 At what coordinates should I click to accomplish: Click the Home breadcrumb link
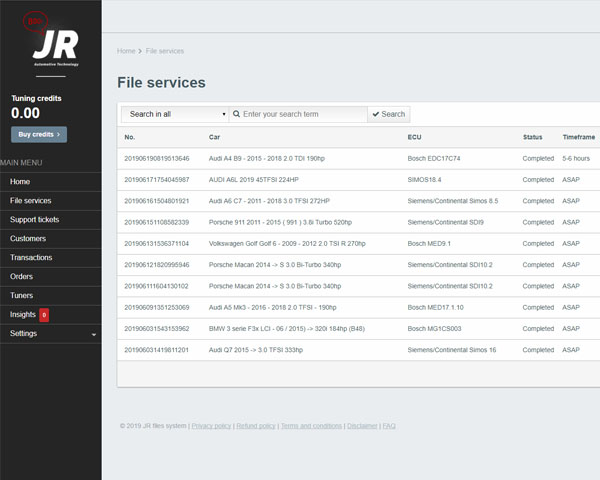point(126,51)
